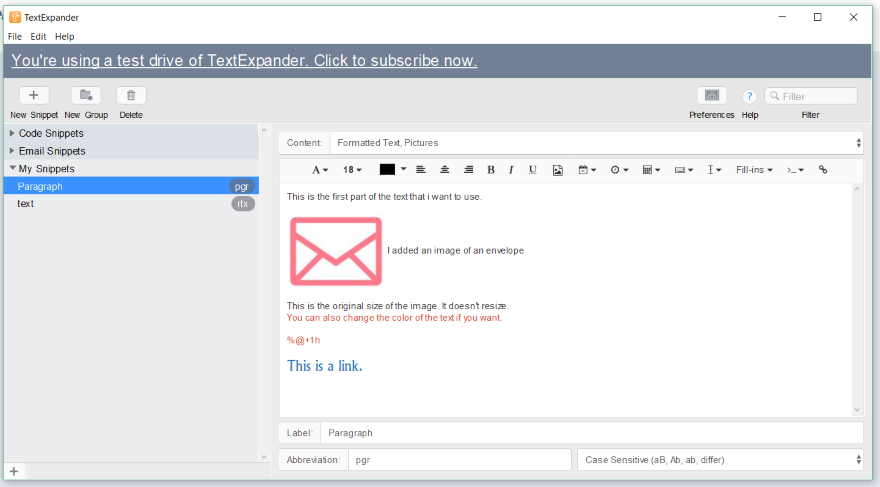Click the New Snippet plus button
Image resolution: width=880 pixels, height=487 pixels.
(x=34, y=95)
